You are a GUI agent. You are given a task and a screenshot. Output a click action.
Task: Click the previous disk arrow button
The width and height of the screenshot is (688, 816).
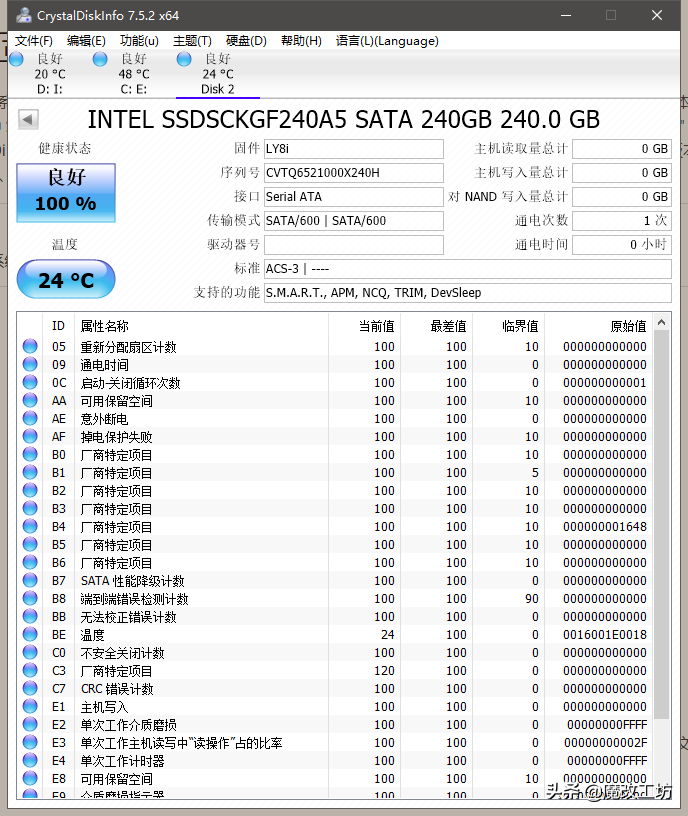pos(28,119)
